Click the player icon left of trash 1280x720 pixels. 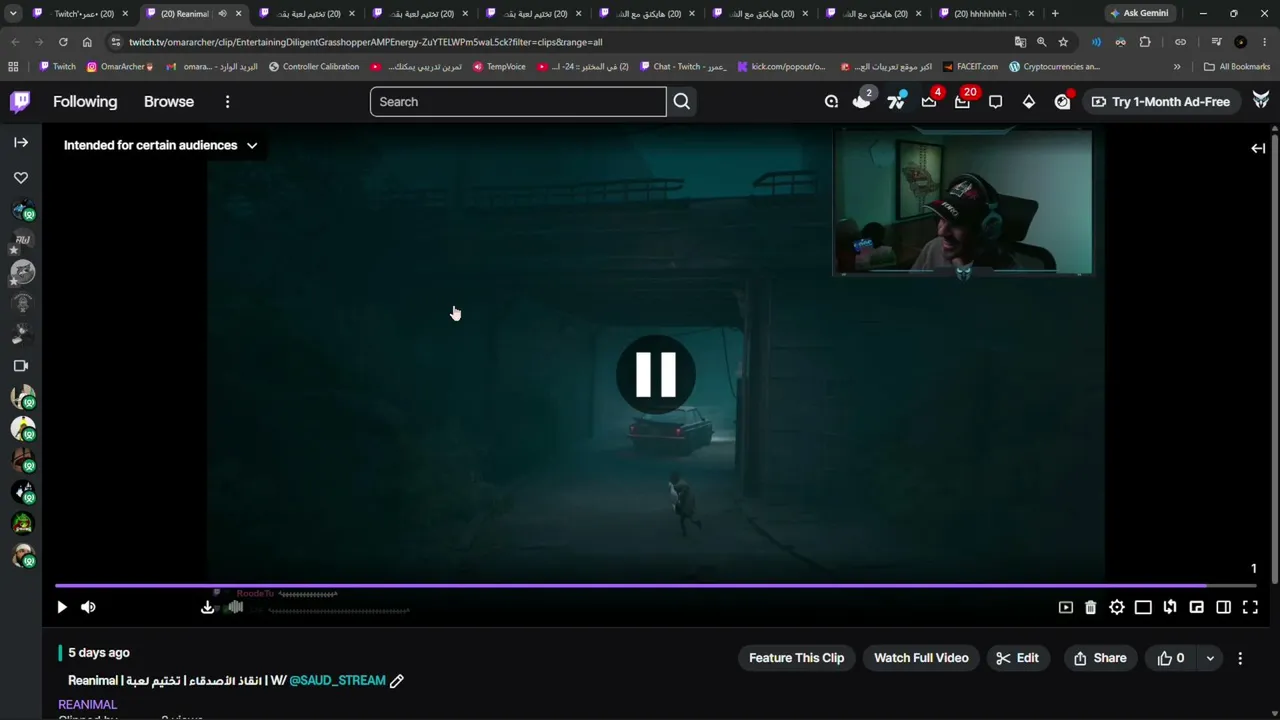click(x=1066, y=607)
